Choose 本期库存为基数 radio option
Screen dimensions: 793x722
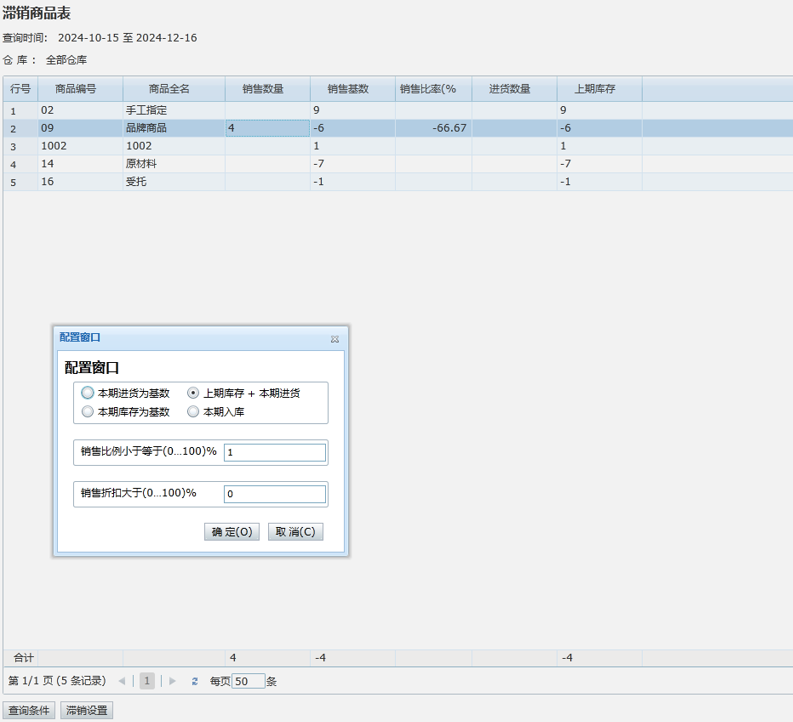88,411
